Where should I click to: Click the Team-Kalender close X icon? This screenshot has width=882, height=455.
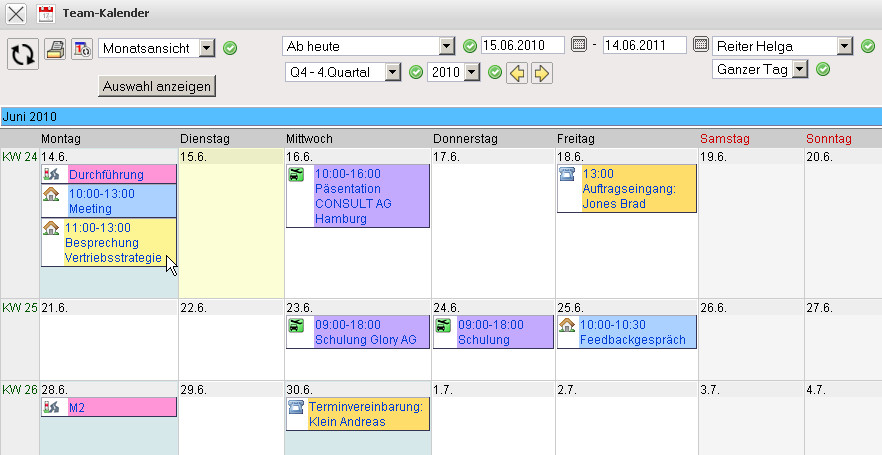[16, 14]
